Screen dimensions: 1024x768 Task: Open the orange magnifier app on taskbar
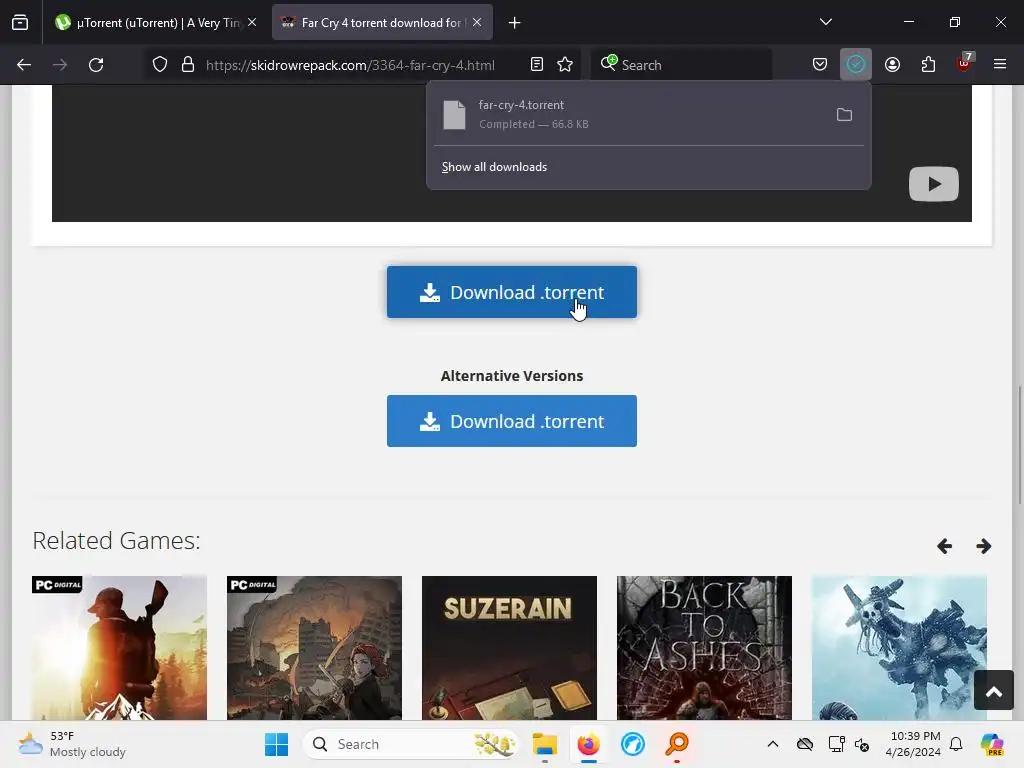click(677, 744)
